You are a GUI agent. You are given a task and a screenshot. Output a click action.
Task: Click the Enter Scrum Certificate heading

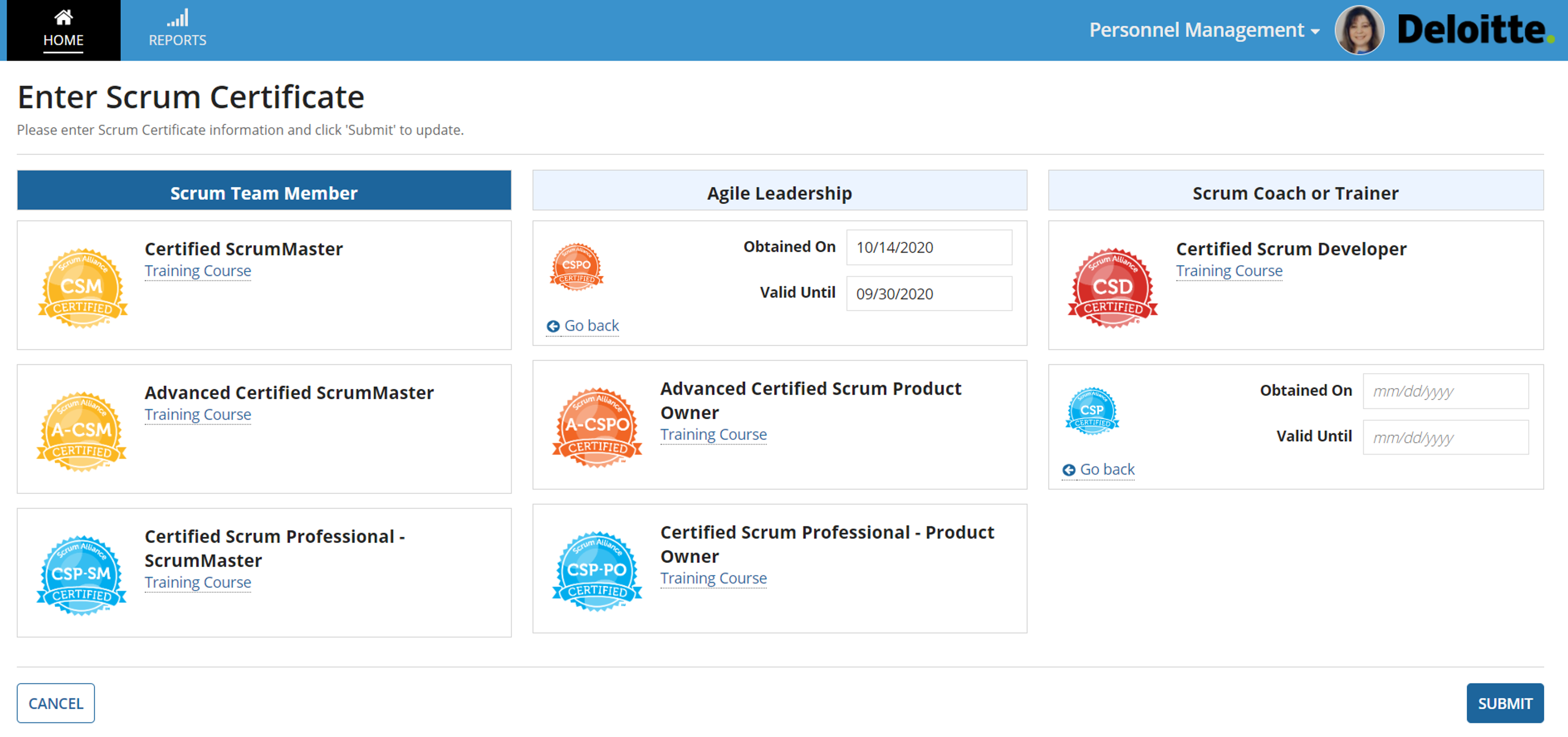click(x=191, y=97)
